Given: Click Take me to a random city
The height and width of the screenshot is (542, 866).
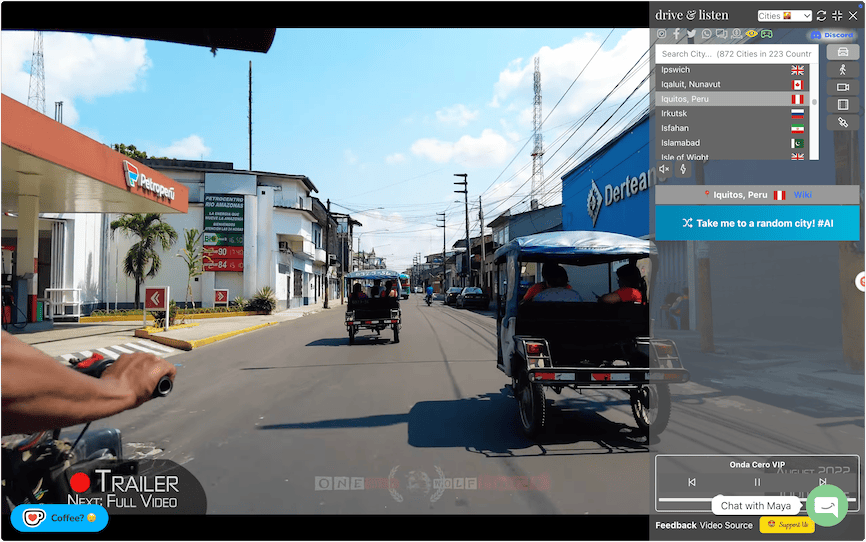Looking at the screenshot, I should (x=757, y=223).
